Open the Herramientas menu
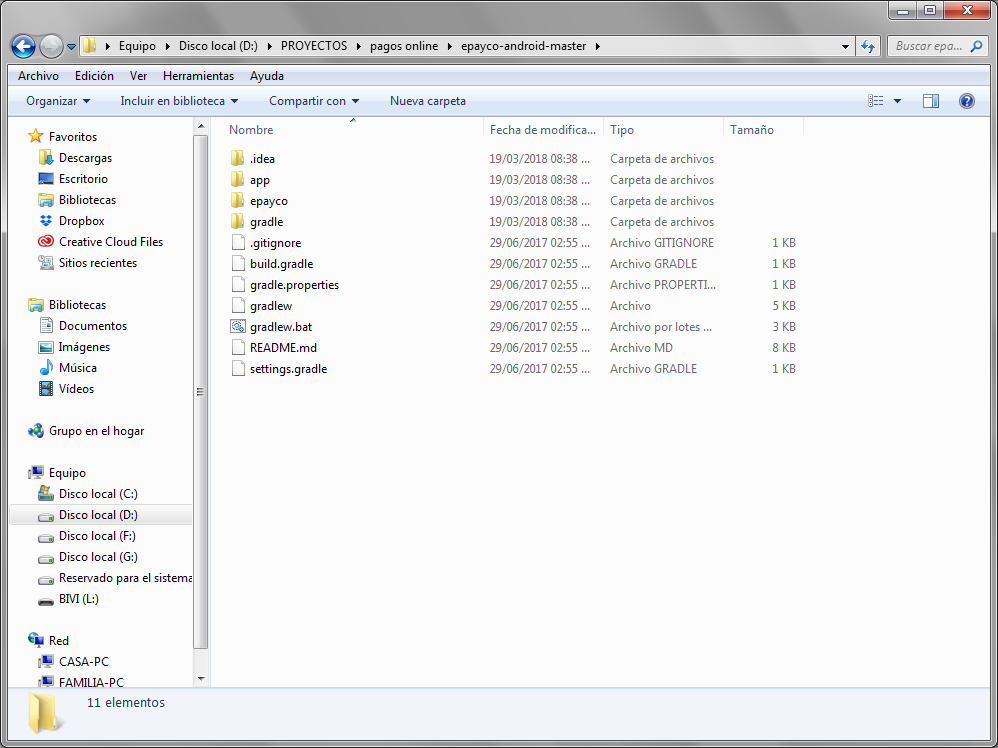Image resolution: width=998 pixels, height=748 pixels. [x=198, y=76]
